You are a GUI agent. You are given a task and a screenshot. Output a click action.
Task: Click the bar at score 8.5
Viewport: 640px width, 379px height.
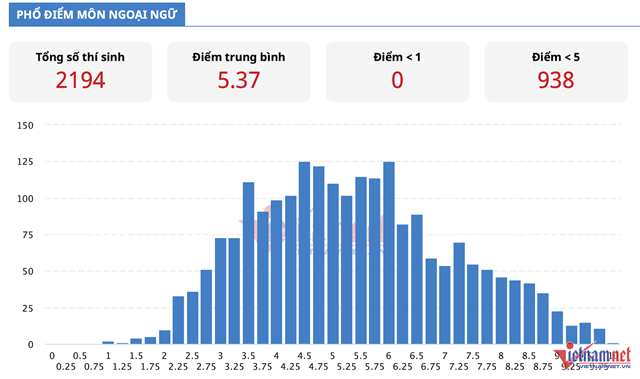tap(529, 314)
